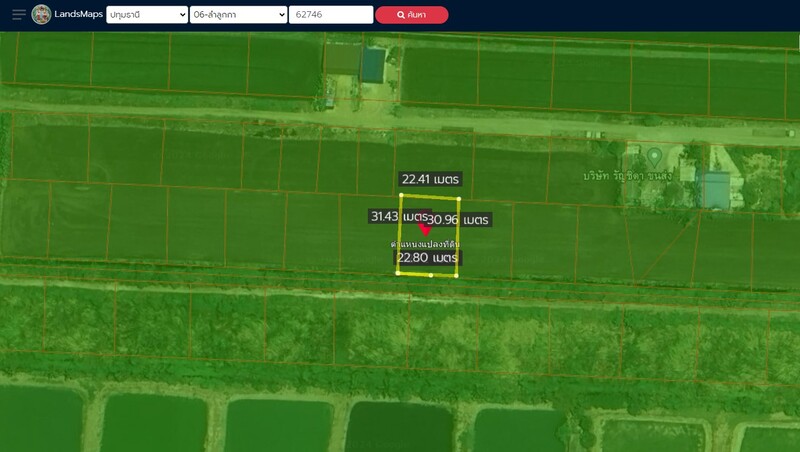Click the top-left corner of yellow parcel

pos(401,195)
